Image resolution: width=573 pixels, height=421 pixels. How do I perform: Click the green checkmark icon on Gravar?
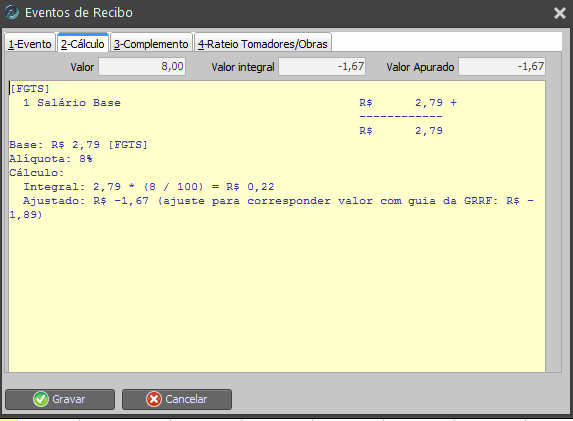pyautogui.click(x=41, y=399)
